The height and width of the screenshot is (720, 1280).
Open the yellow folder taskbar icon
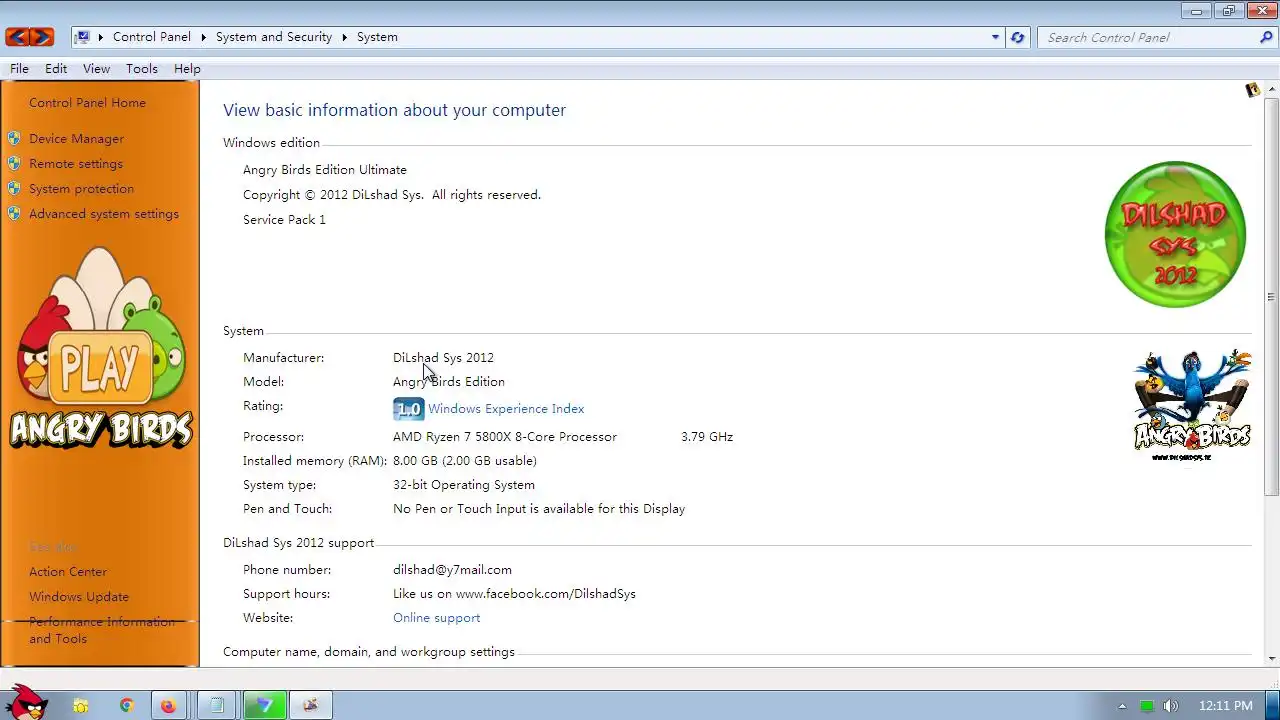click(81, 705)
